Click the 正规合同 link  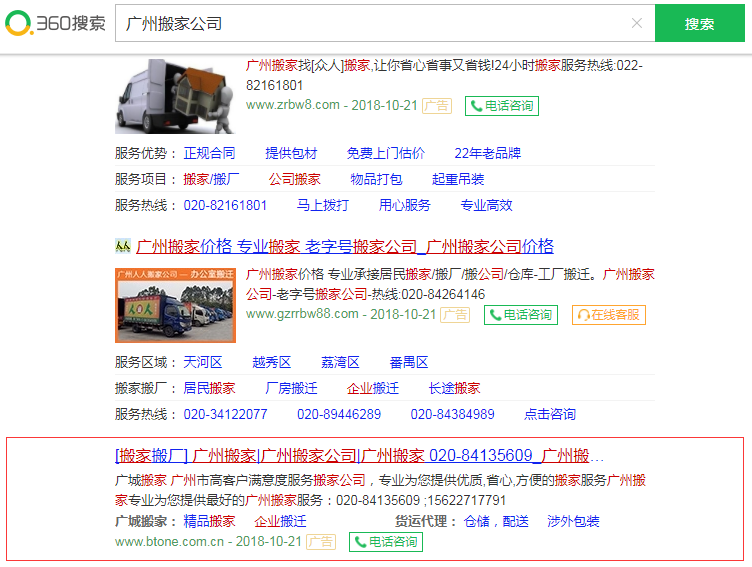pos(209,153)
